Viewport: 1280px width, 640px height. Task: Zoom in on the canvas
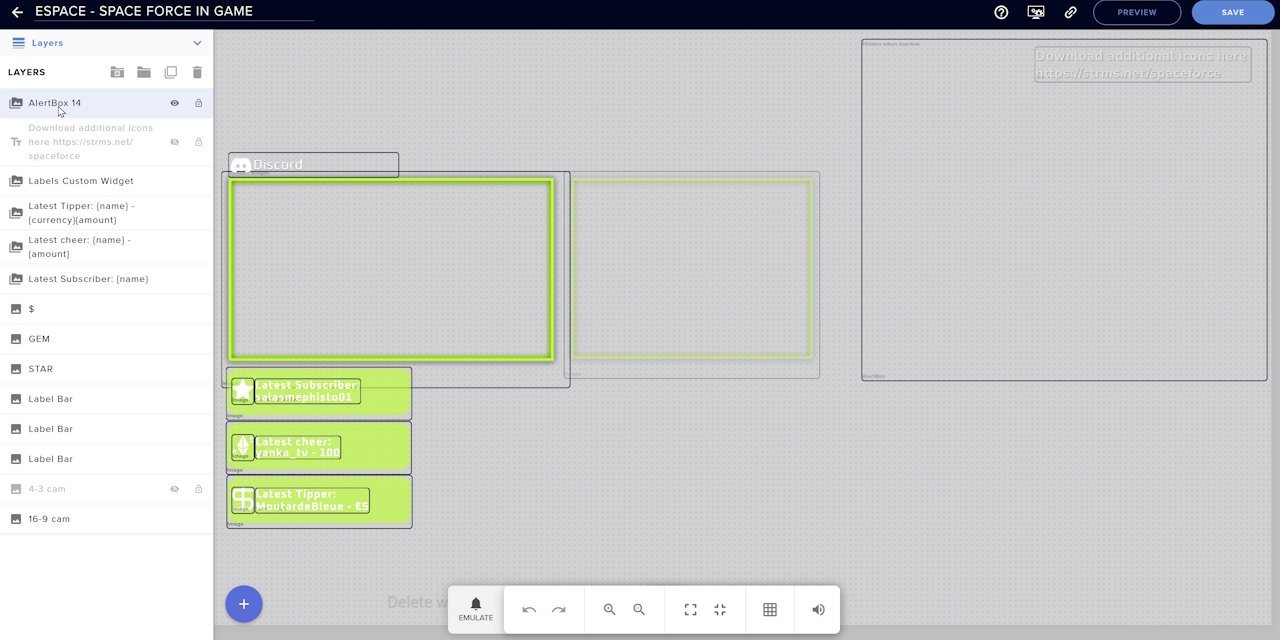click(609, 610)
